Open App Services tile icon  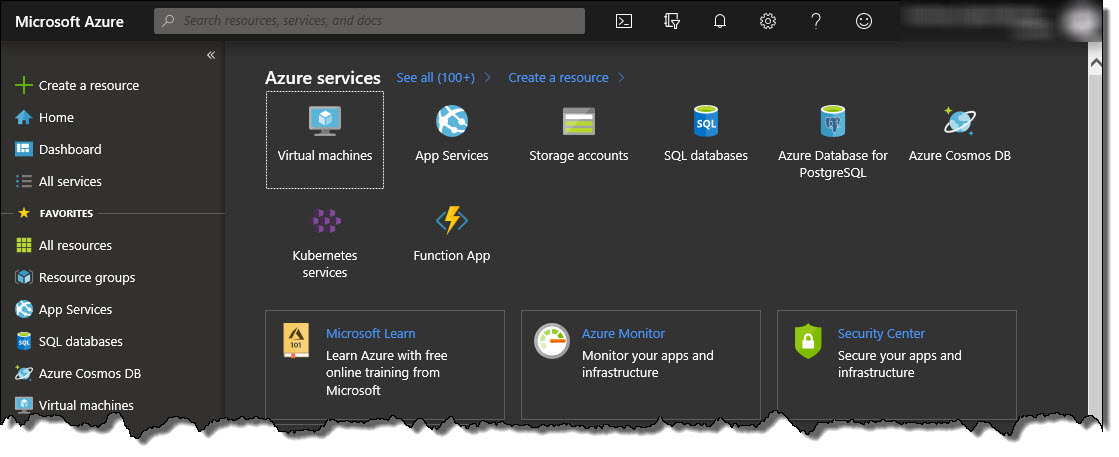point(452,121)
